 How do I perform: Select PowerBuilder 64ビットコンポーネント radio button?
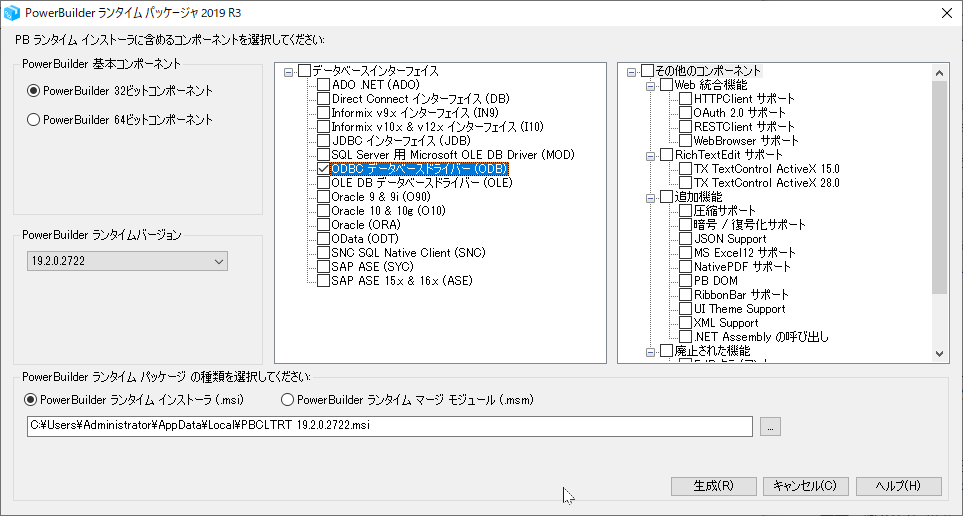point(34,120)
